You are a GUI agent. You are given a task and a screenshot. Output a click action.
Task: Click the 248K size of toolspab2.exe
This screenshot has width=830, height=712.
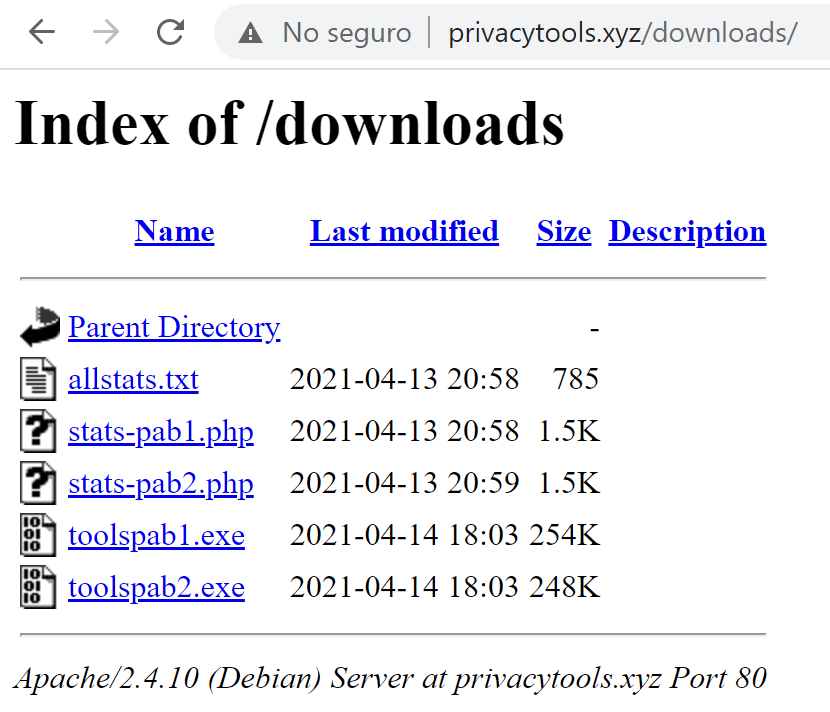click(564, 587)
